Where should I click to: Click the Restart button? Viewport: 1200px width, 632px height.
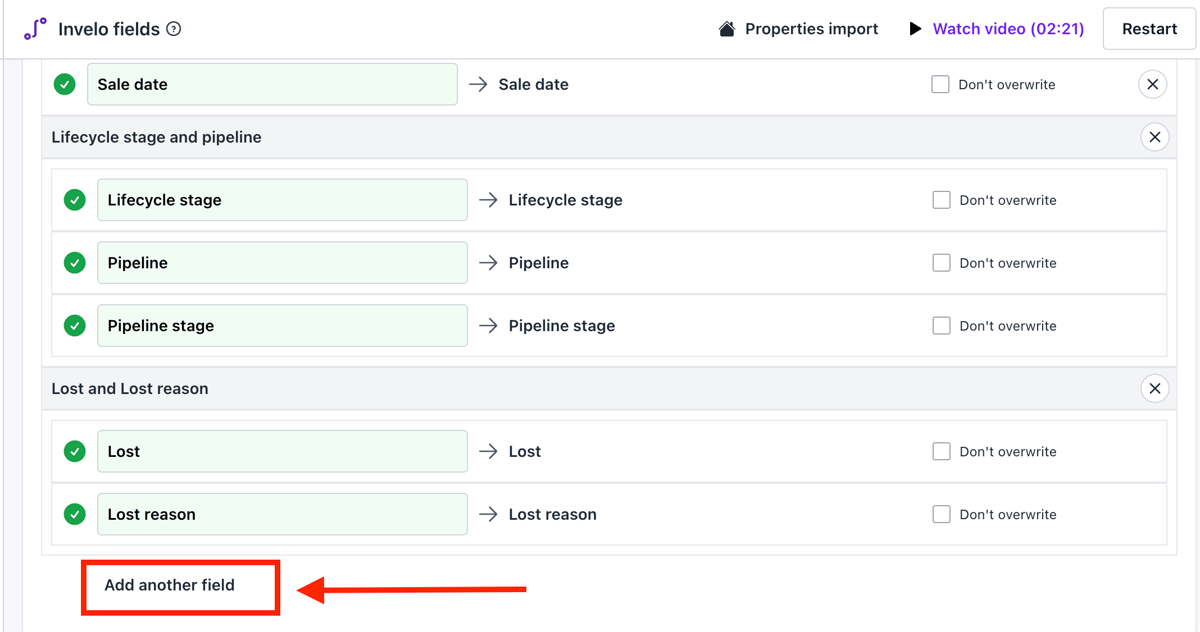click(1149, 29)
